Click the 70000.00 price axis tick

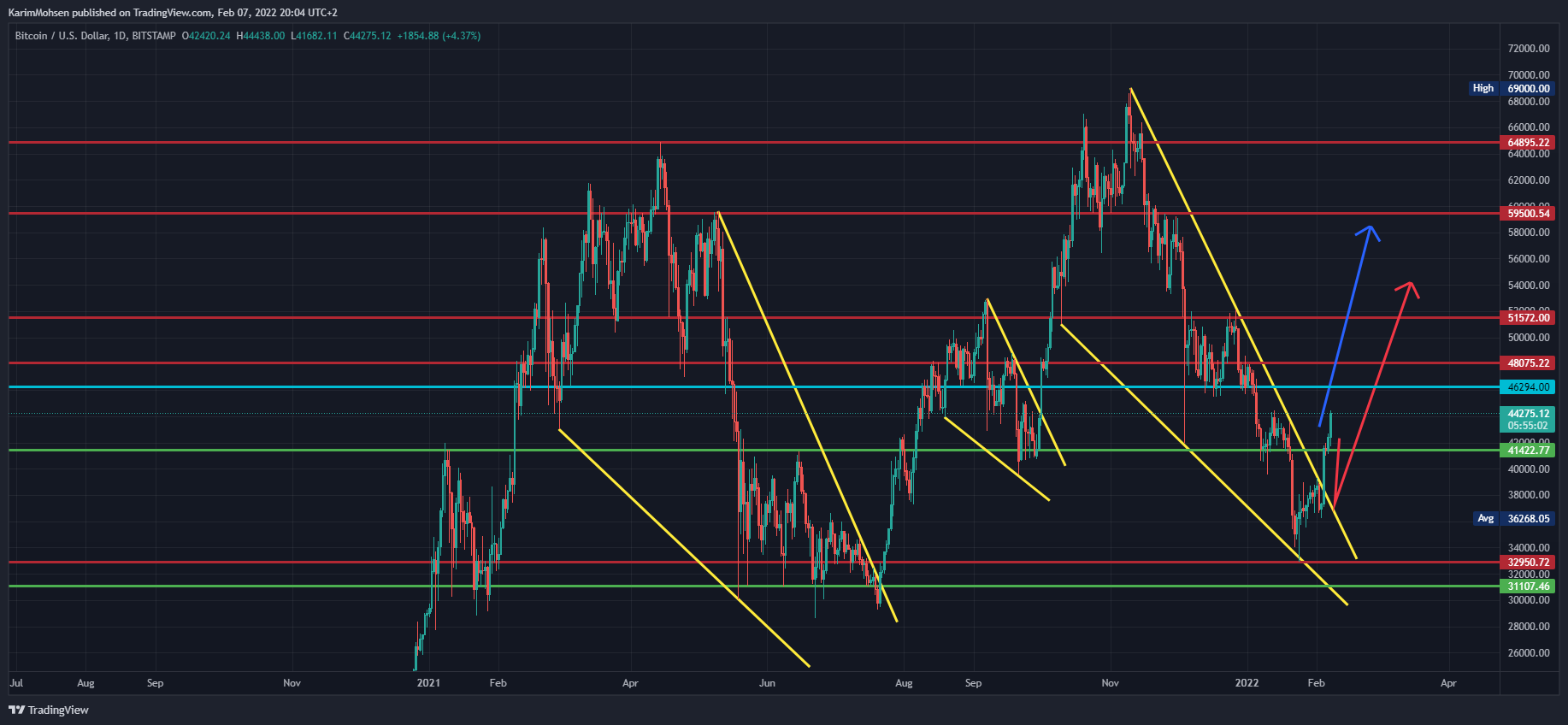[x=1529, y=75]
